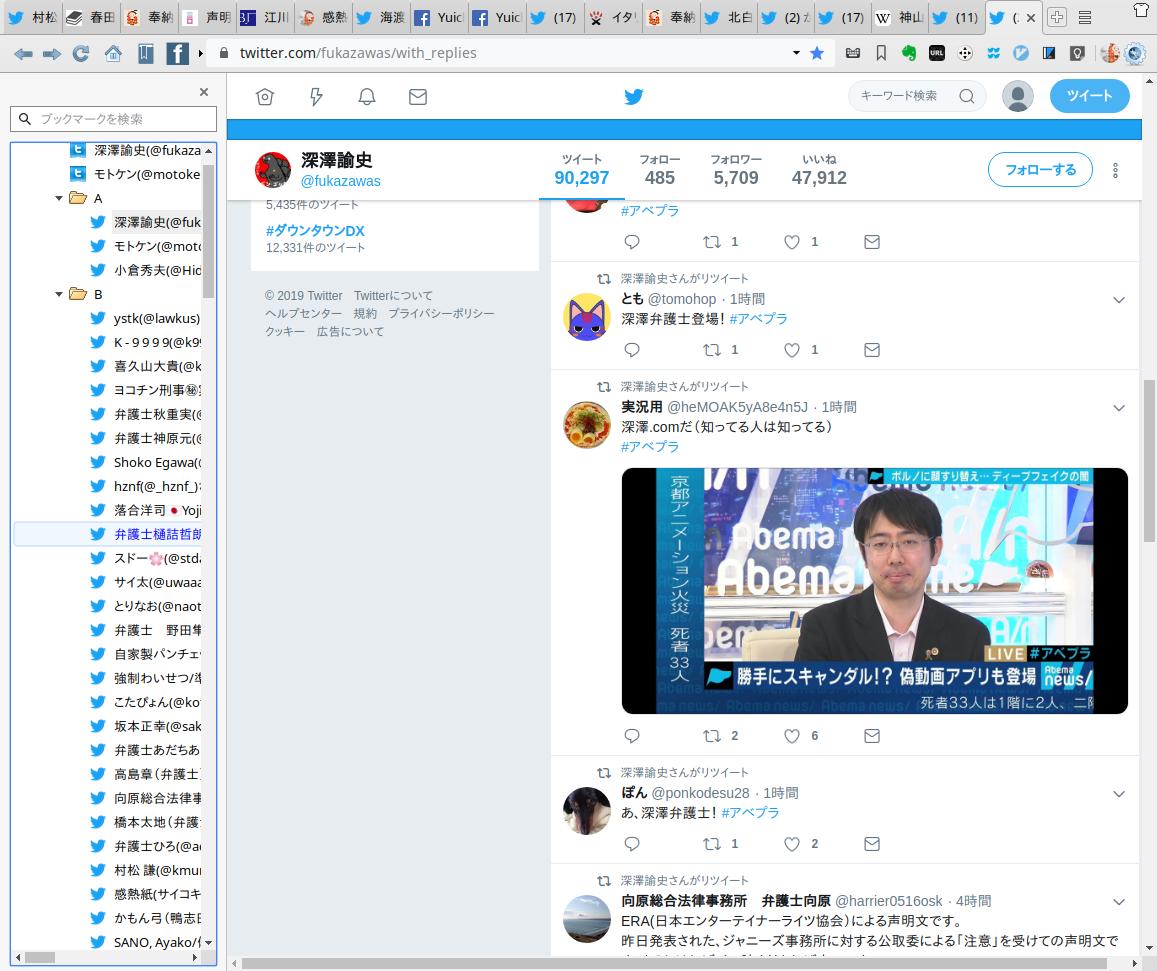This screenshot has width=1157, height=971.
Task: Click the フォローする button
Action: pyautogui.click(x=1040, y=170)
